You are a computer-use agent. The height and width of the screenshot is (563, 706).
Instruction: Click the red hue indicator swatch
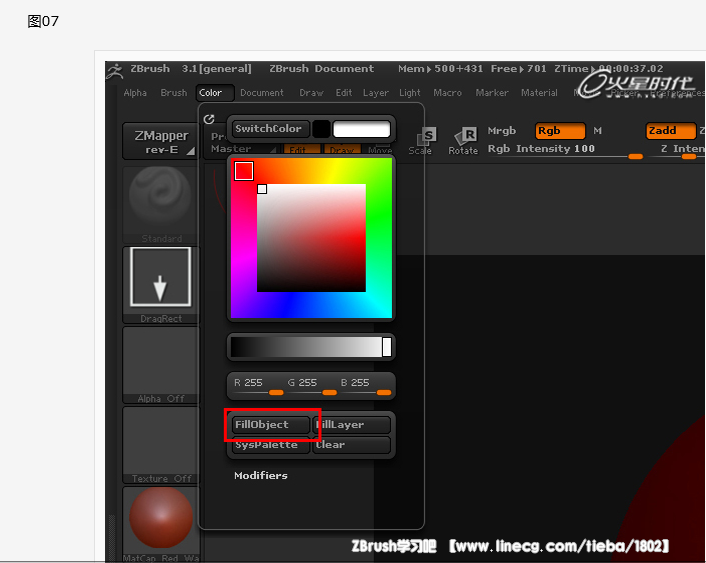(x=244, y=171)
